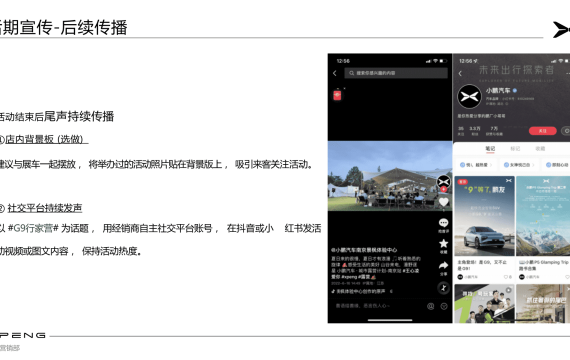Open the 35 following count
Screen dimensions: 570x360
coord(461,131)
